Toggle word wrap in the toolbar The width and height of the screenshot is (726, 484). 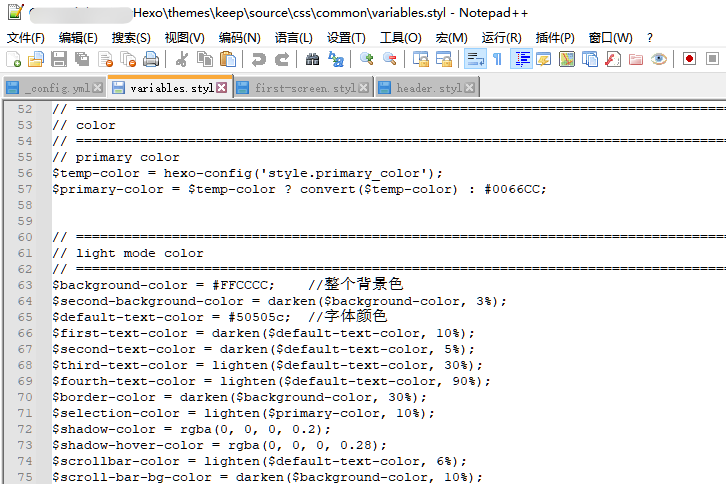point(475,59)
